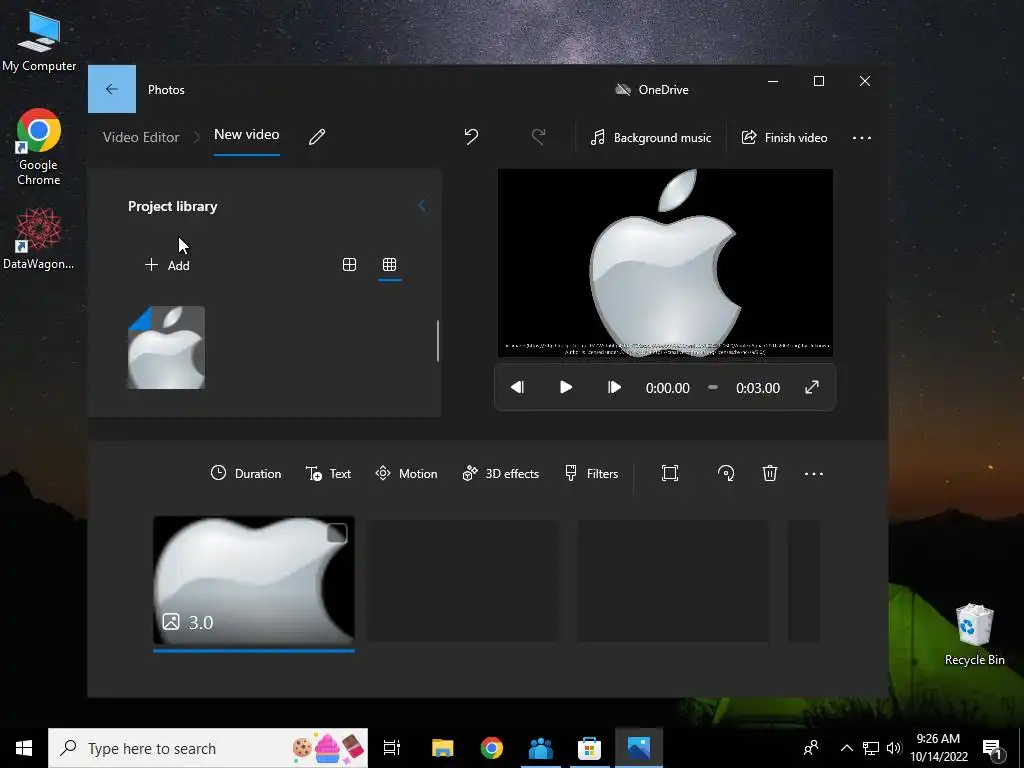This screenshot has height=768, width=1024.
Task: Open the DataWagon desktop shortcut
Action: tap(39, 238)
